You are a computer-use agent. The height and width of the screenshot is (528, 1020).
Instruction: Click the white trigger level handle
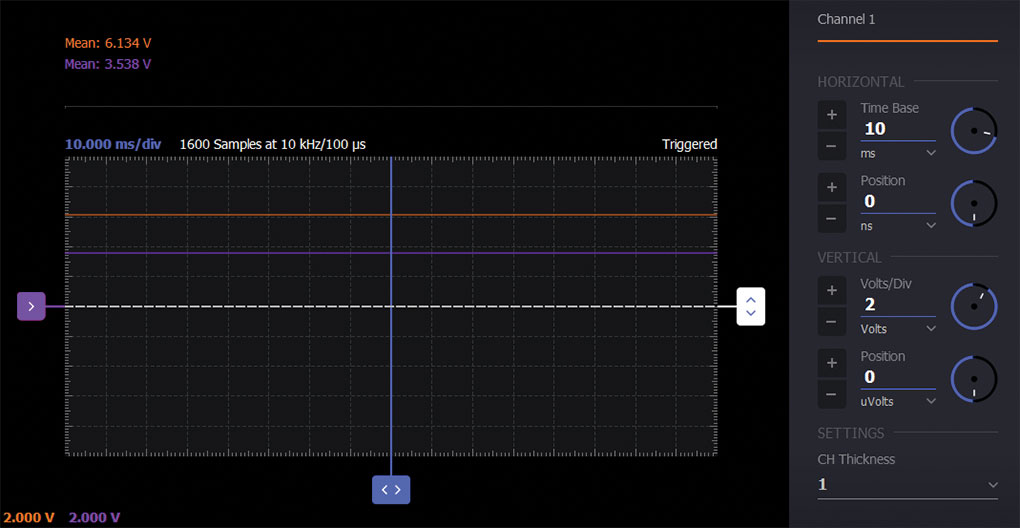[751, 306]
